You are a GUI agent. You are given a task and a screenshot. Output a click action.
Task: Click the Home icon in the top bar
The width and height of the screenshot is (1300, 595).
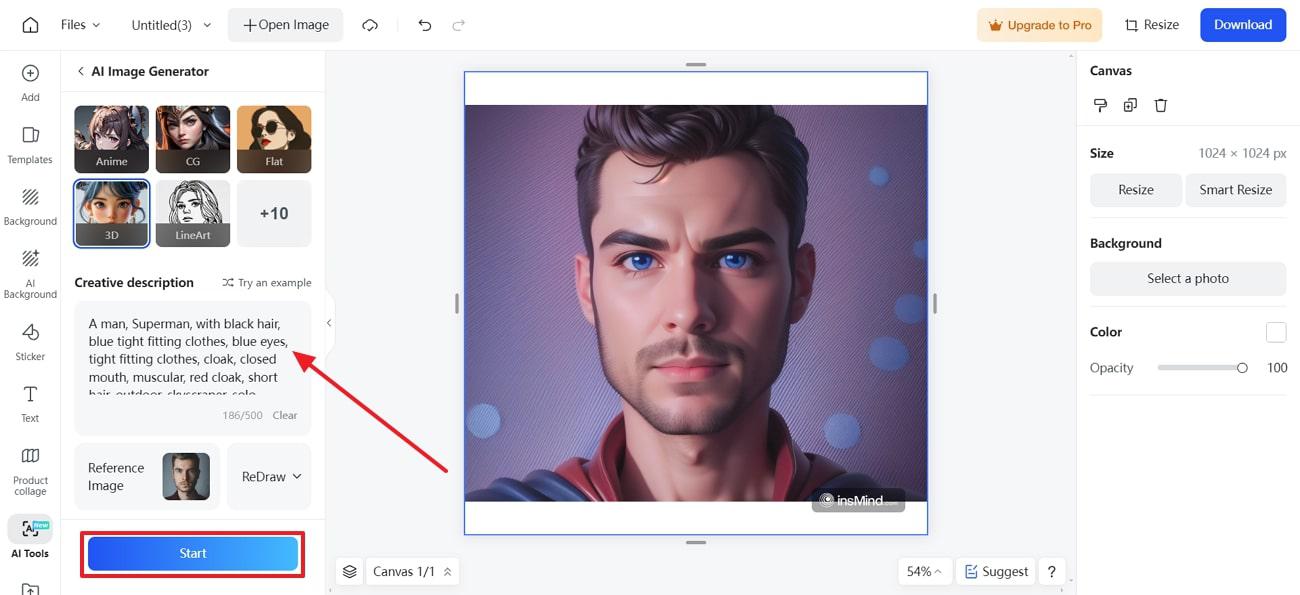30,25
